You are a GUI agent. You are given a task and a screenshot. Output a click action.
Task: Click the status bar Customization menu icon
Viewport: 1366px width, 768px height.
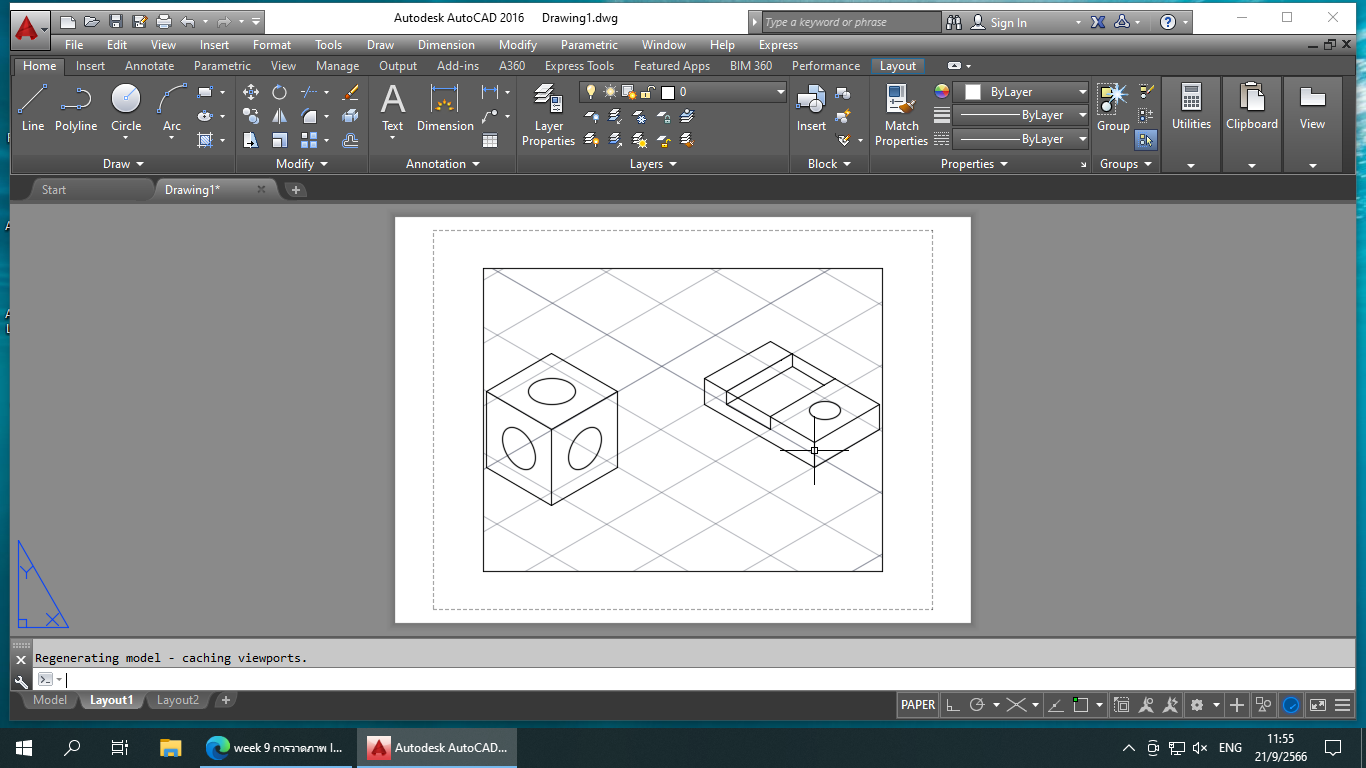click(x=1343, y=705)
